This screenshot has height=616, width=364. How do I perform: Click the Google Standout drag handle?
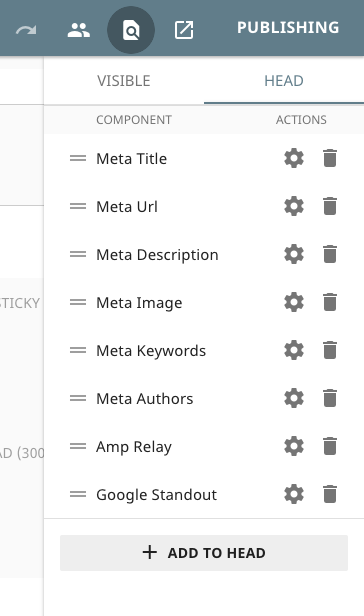78,494
